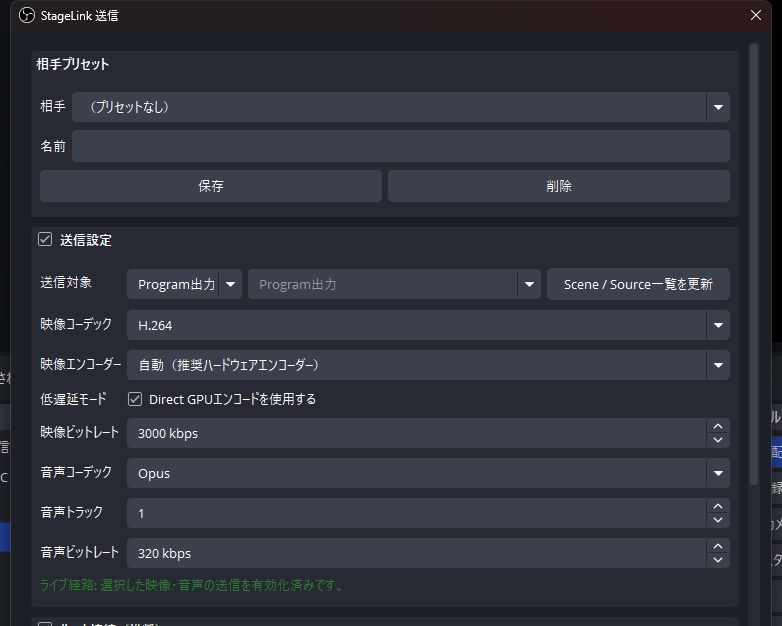Close the StageLink 送信 dialog
The image size is (782, 626).
pos(756,15)
